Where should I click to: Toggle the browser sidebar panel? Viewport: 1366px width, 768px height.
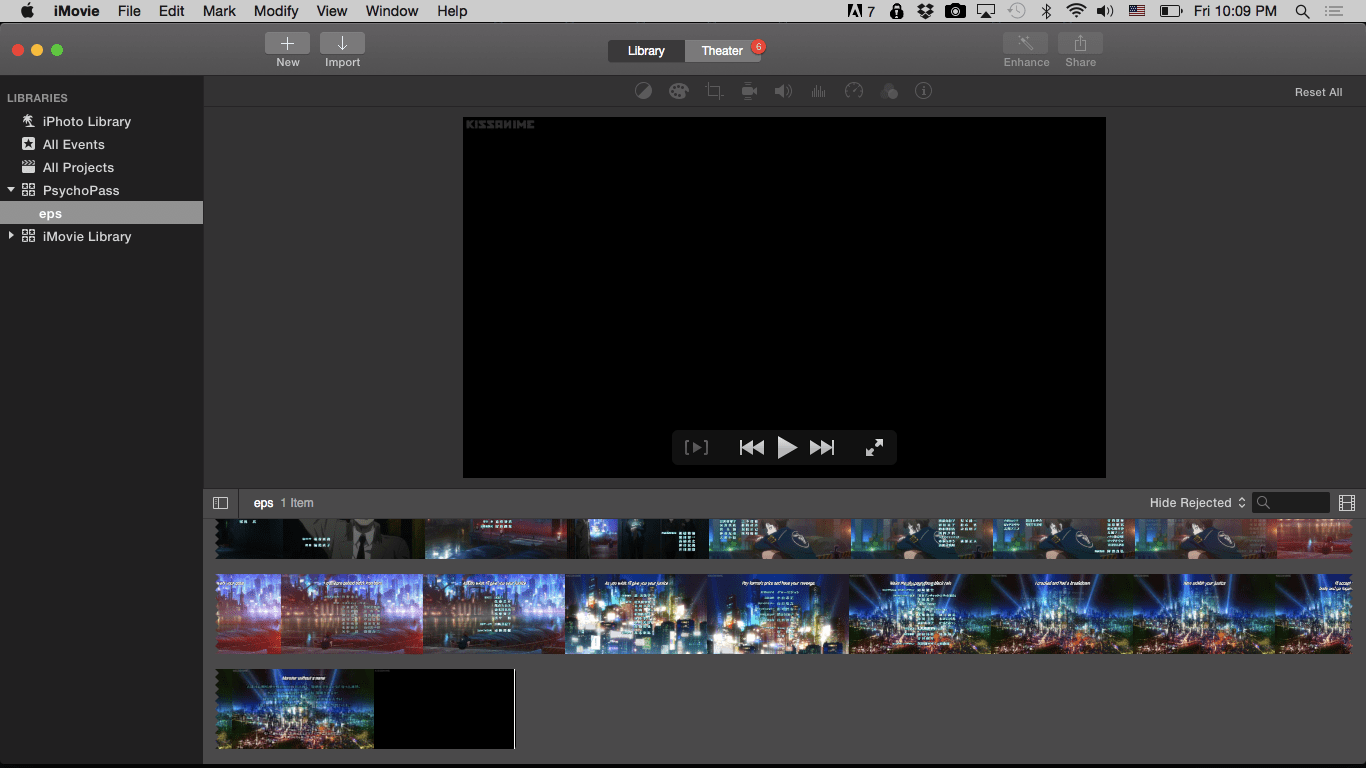coord(220,503)
